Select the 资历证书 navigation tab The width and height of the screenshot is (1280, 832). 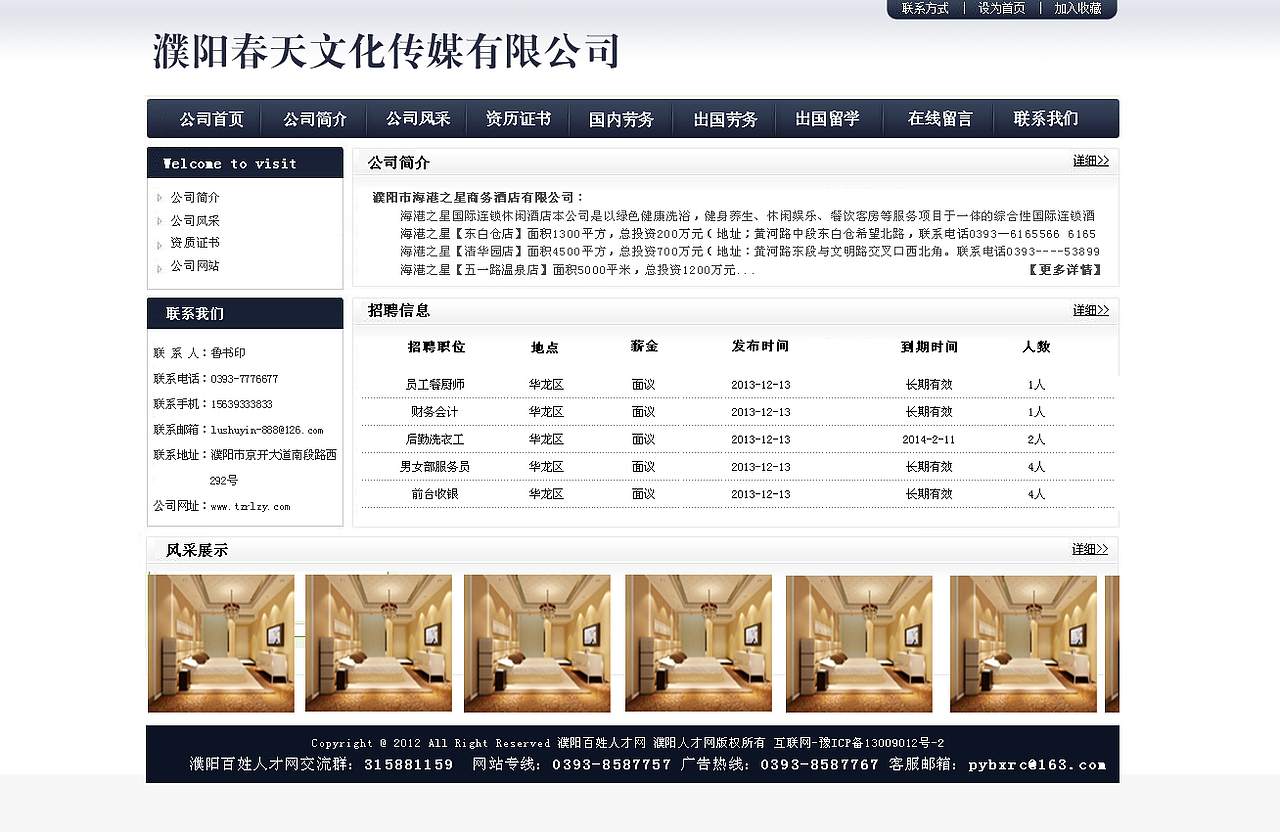[x=519, y=118]
